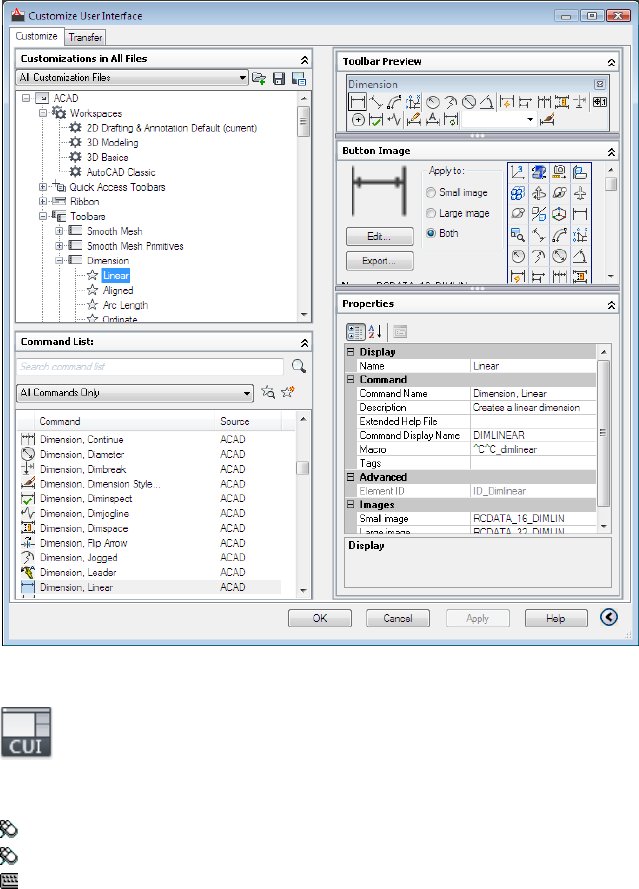Switch to the Customize tab
Screen dimensions: 639x889
[36, 36]
